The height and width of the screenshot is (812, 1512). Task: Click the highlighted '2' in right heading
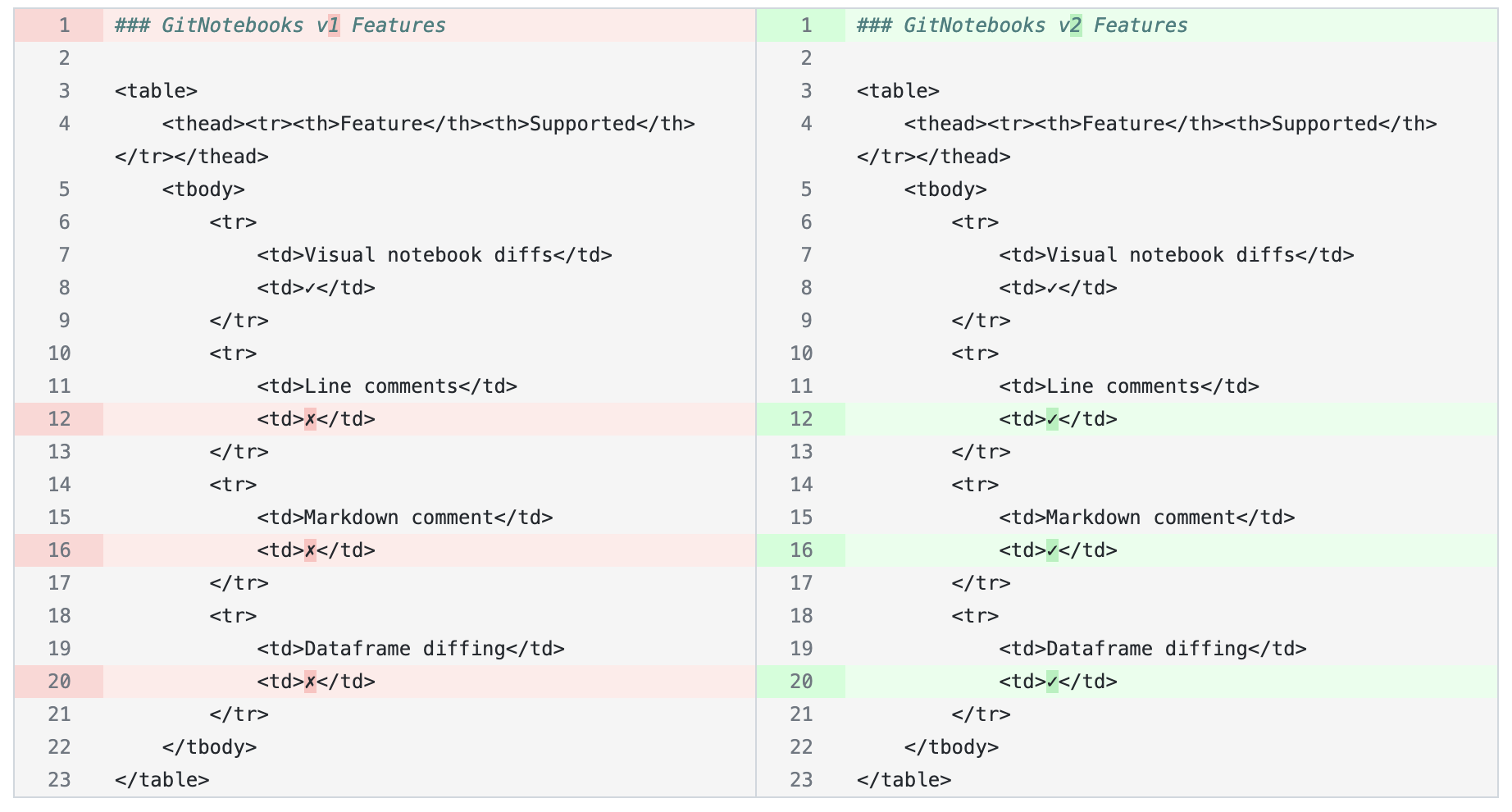click(x=1076, y=25)
